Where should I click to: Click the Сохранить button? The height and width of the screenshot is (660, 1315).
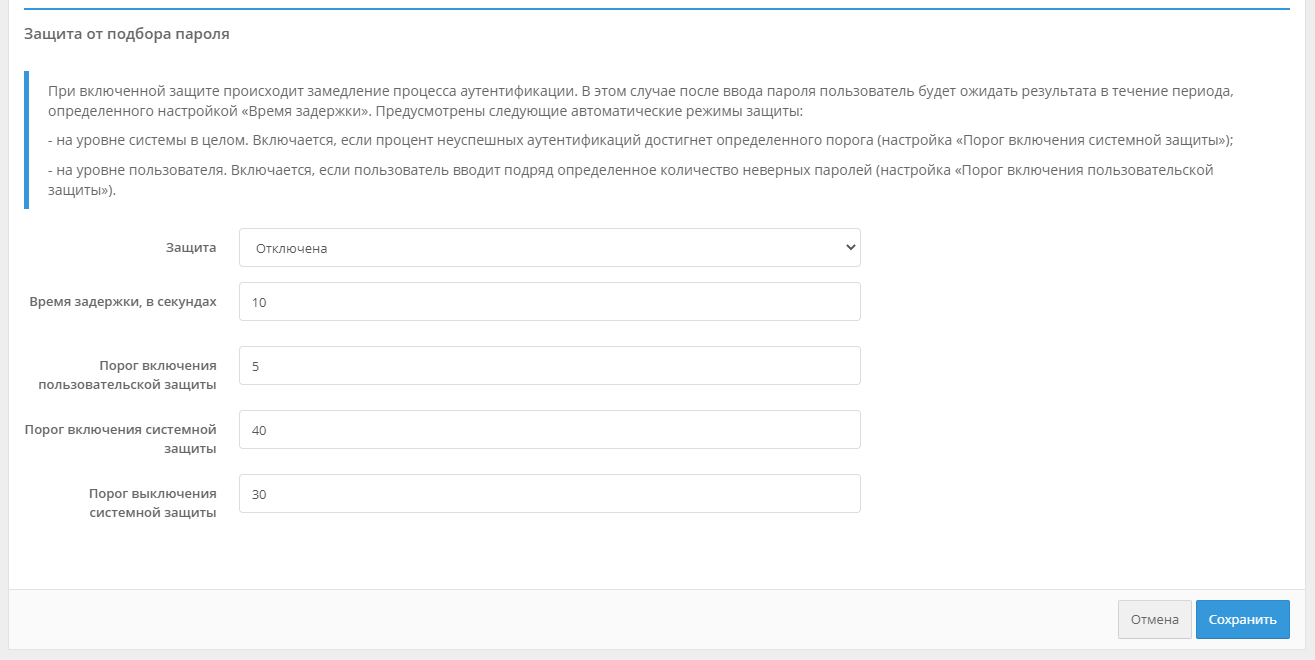pyautogui.click(x=1243, y=620)
